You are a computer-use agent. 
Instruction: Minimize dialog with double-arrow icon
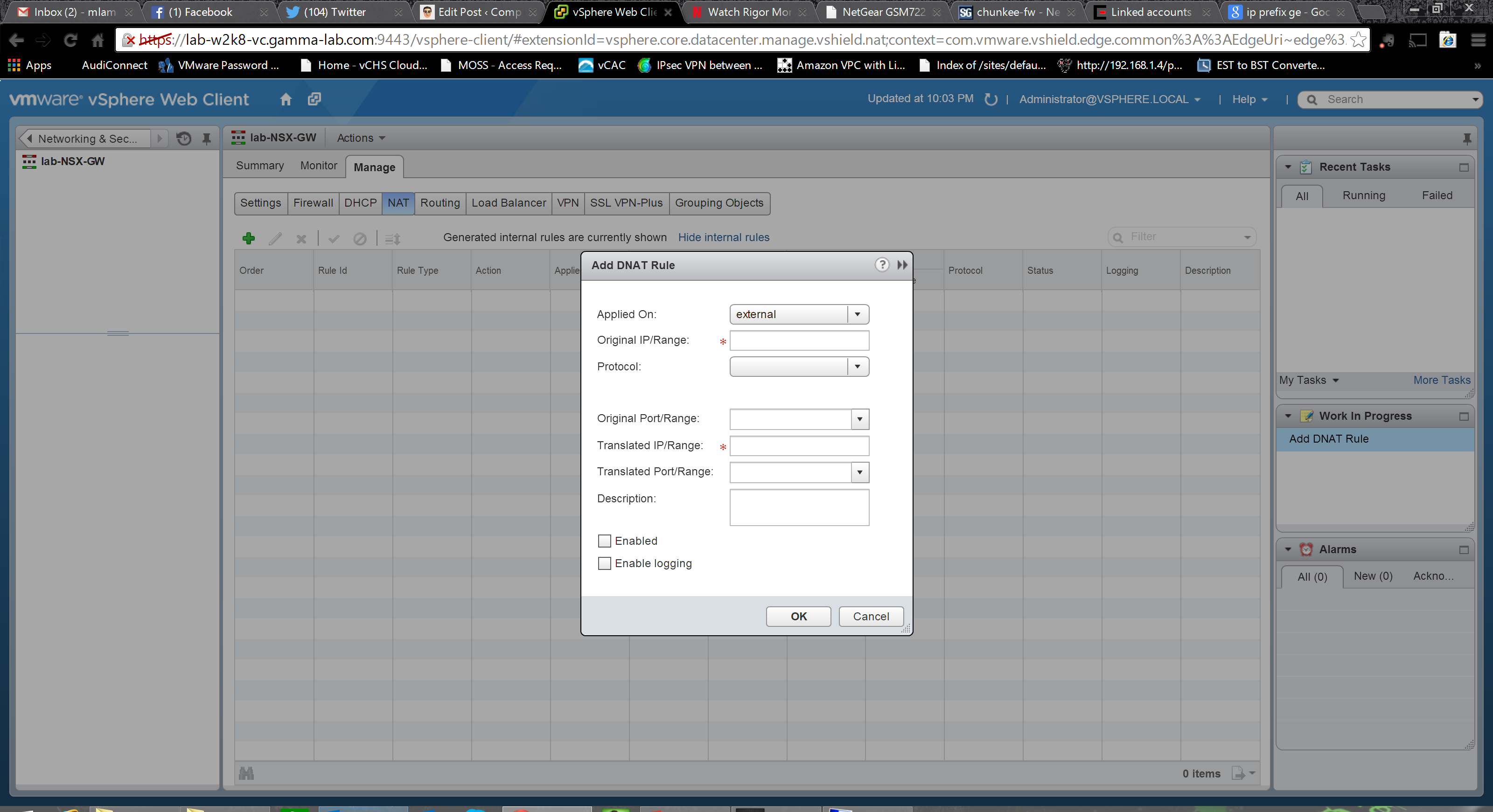point(902,265)
